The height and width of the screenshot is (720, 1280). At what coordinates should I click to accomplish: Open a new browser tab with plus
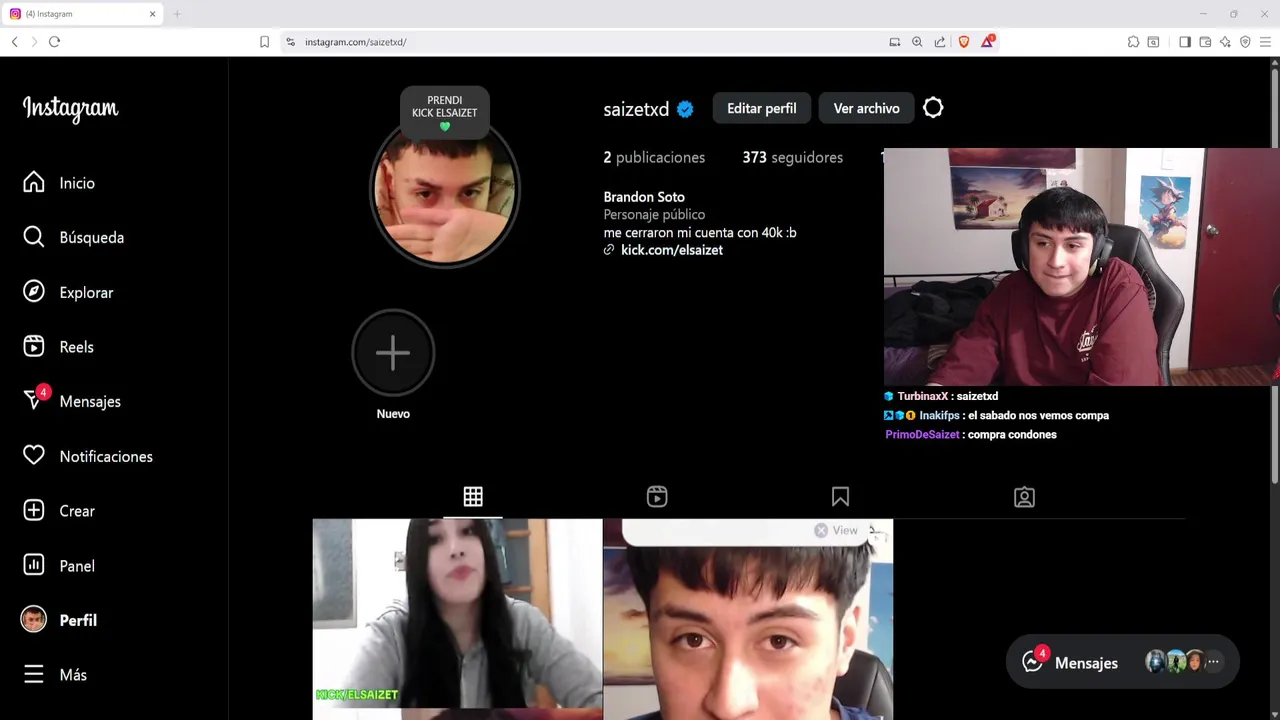click(x=177, y=14)
